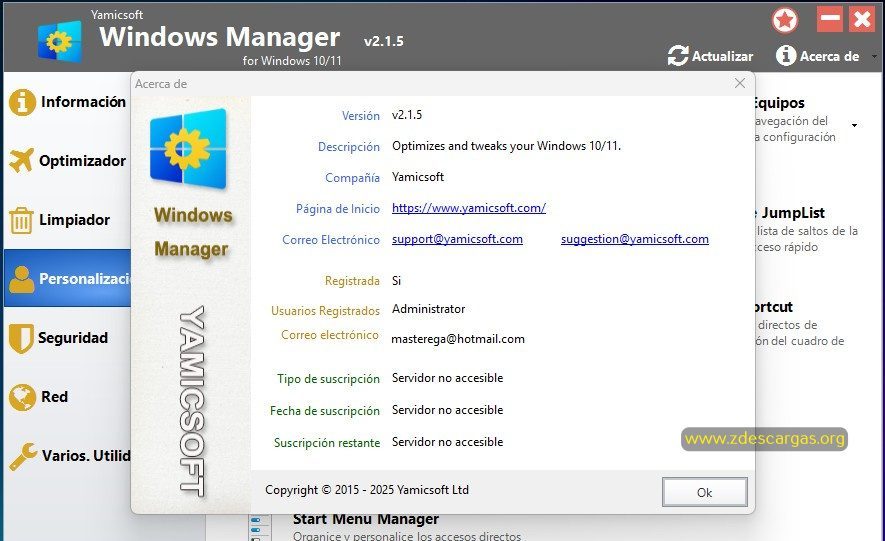Viewport: 885px width, 541px height.
Task: Open the https://www.yamicsoft.com/ link
Action: (x=468, y=208)
